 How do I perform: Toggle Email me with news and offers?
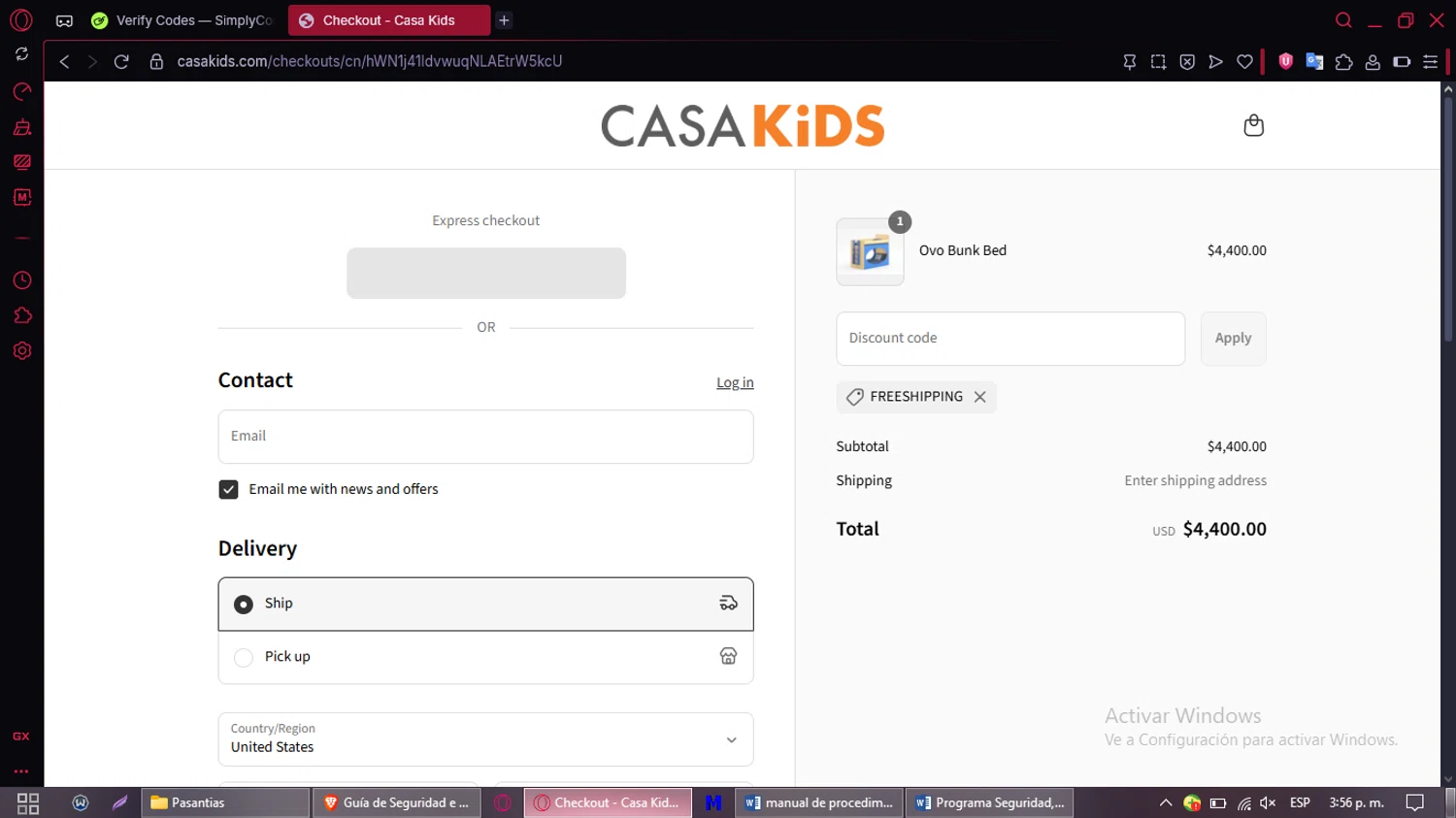(228, 490)
